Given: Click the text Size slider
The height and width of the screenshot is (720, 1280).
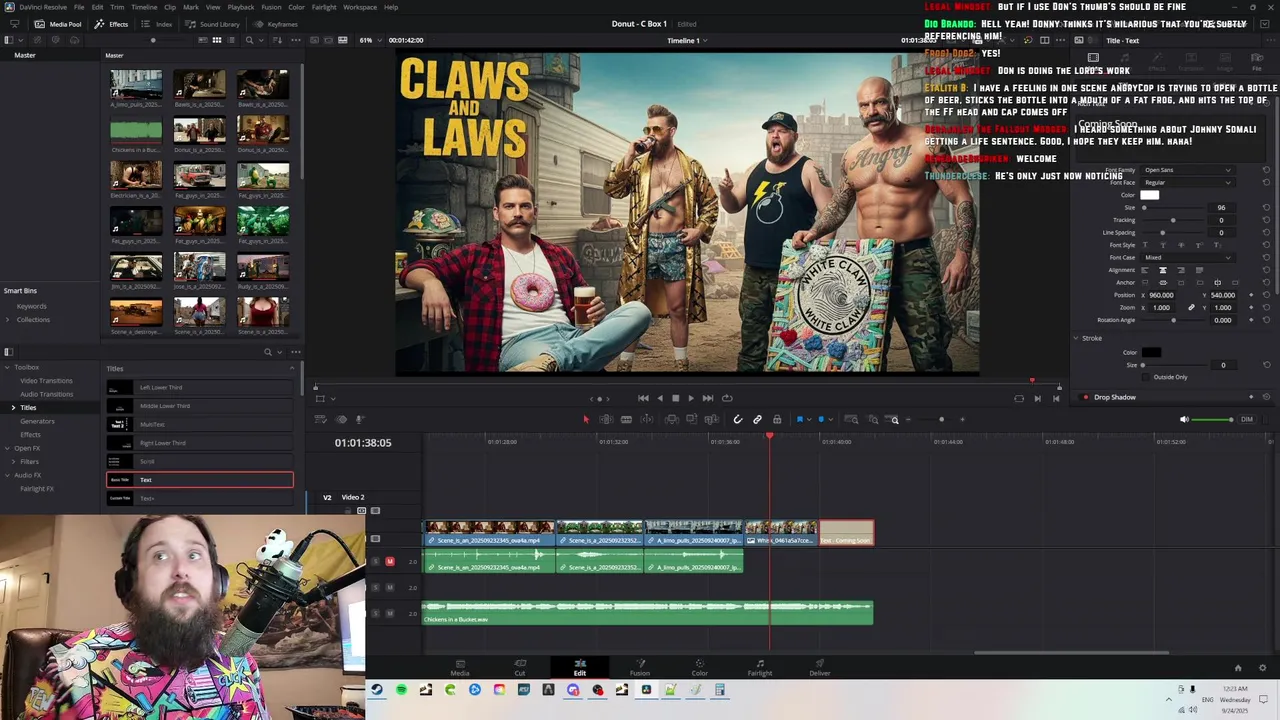Looking at the screenshot, I should click(1172, 207).
